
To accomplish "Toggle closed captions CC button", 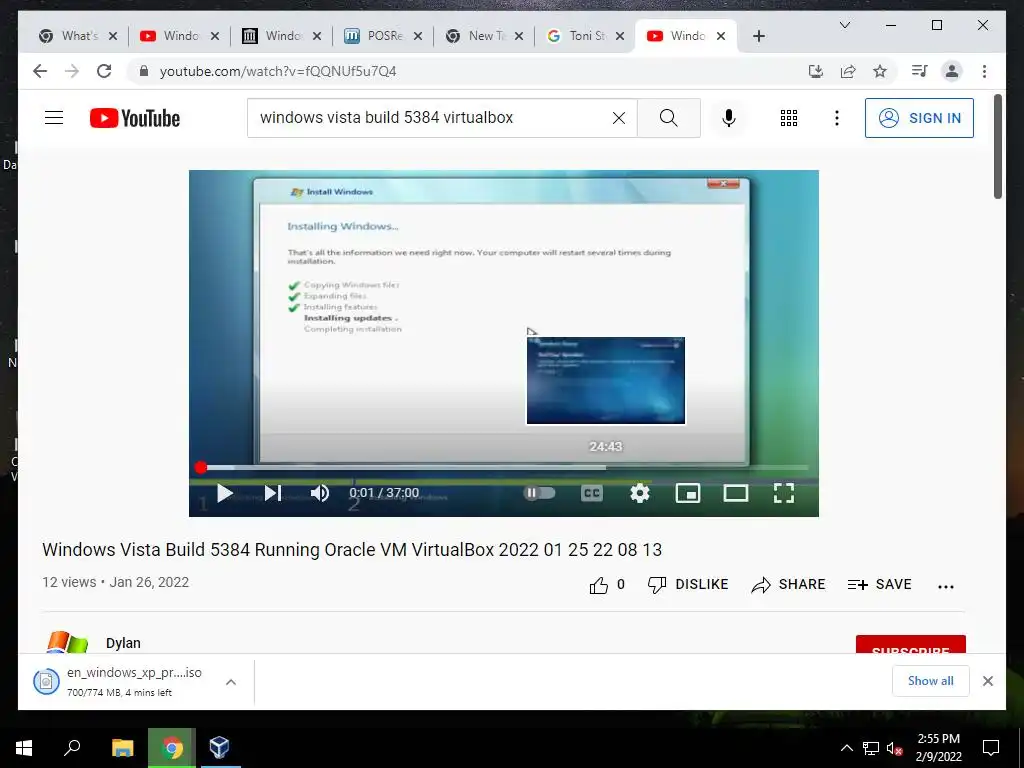I will click(592, 493).
